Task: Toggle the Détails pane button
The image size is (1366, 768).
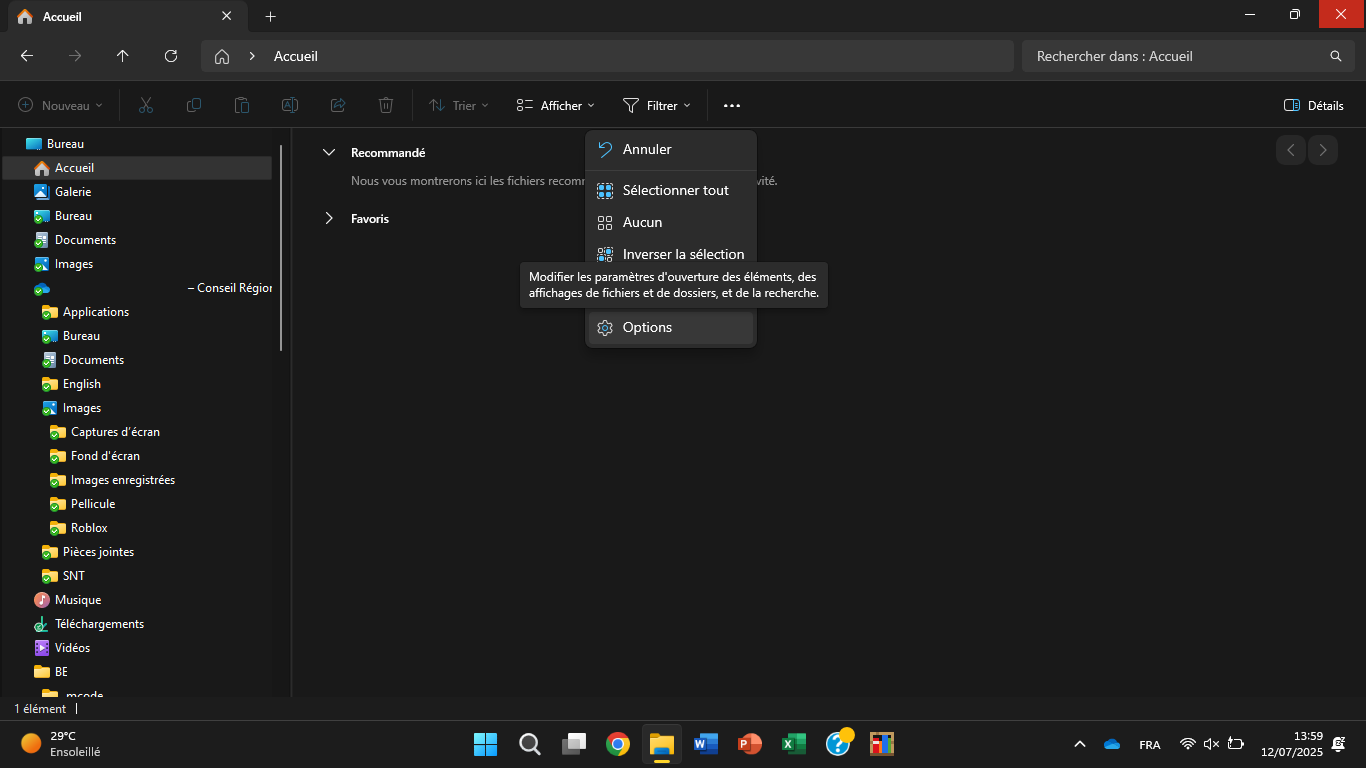Action: [x=1313, y=105]
